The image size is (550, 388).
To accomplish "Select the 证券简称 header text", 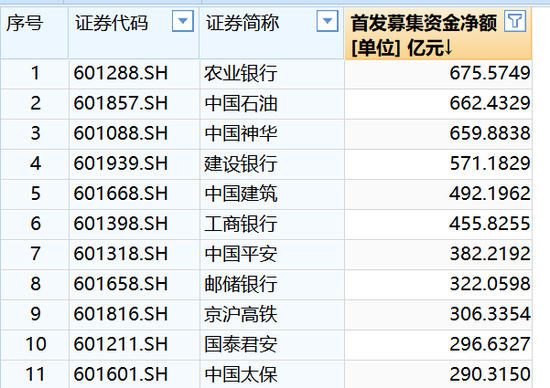I will pyautogui.click(x=242, y=24).
